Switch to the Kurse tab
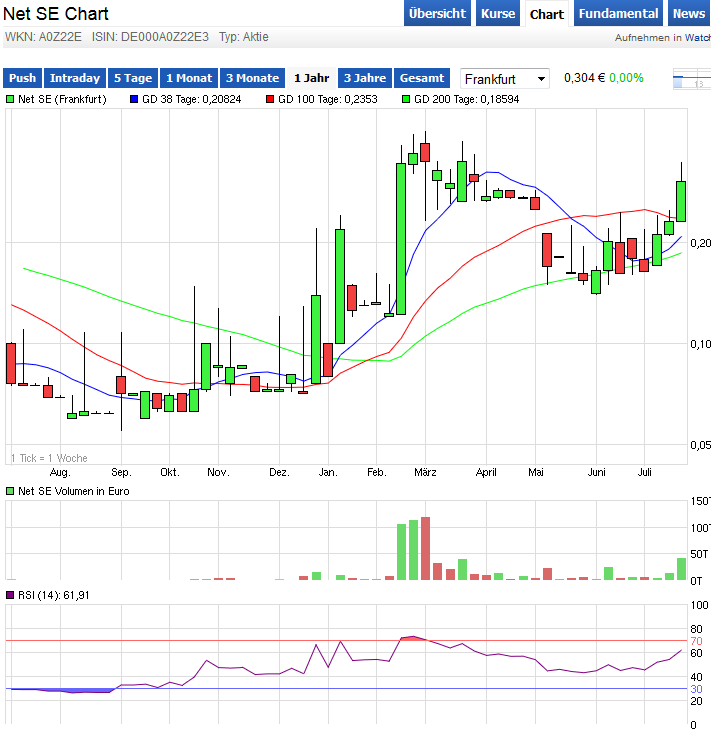Screen dimensions: 711x737 point(498,14)
